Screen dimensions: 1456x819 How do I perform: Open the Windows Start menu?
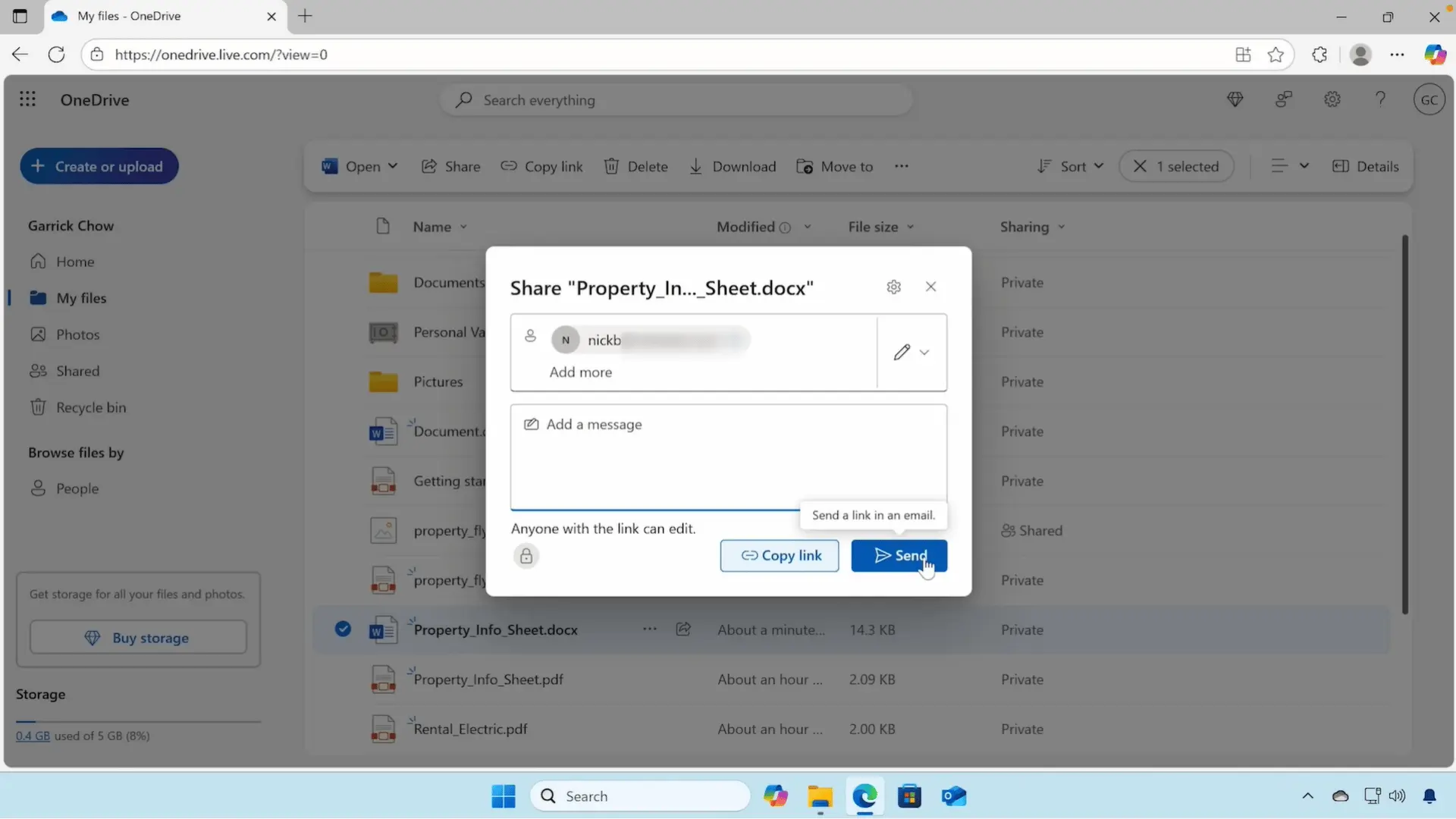(x=504, y=796)
